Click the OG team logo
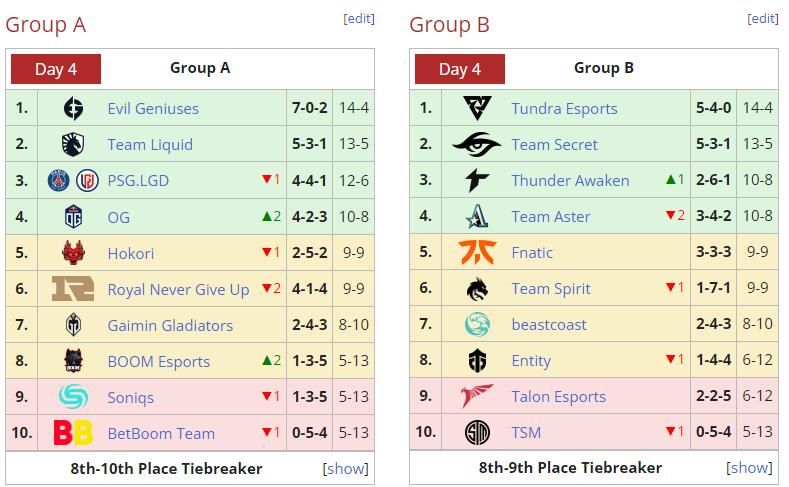789x487 pixels. click(x=73, y=217)
